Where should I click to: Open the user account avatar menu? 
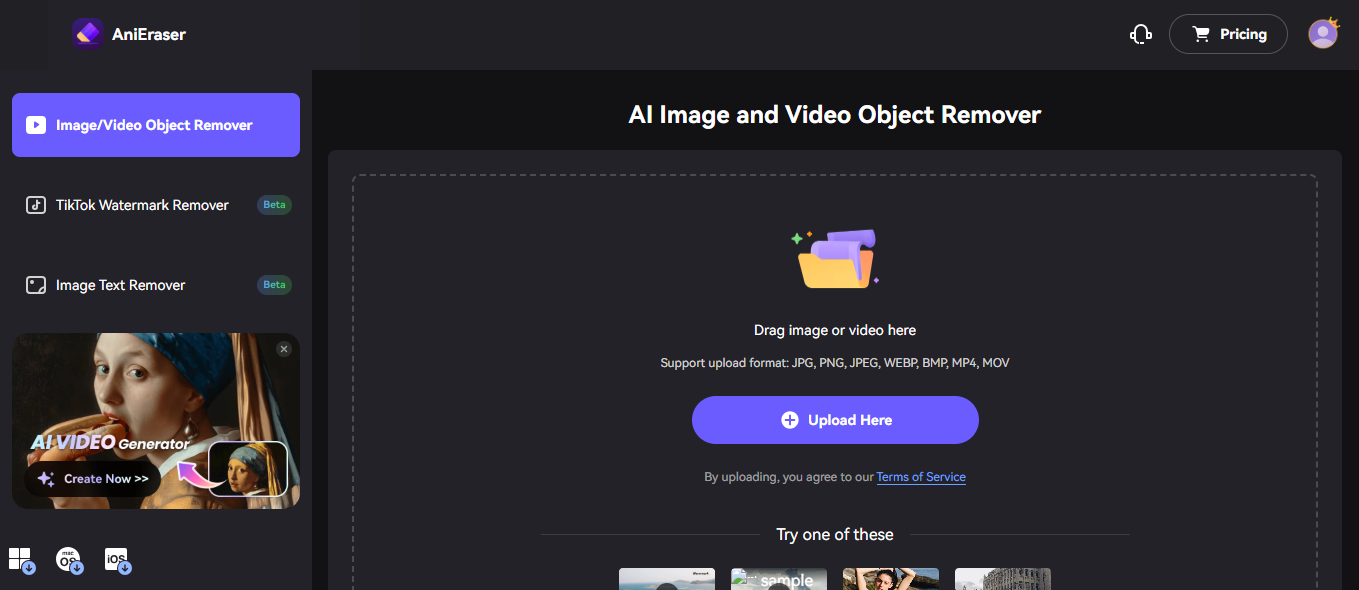(x=1322, y=33)
